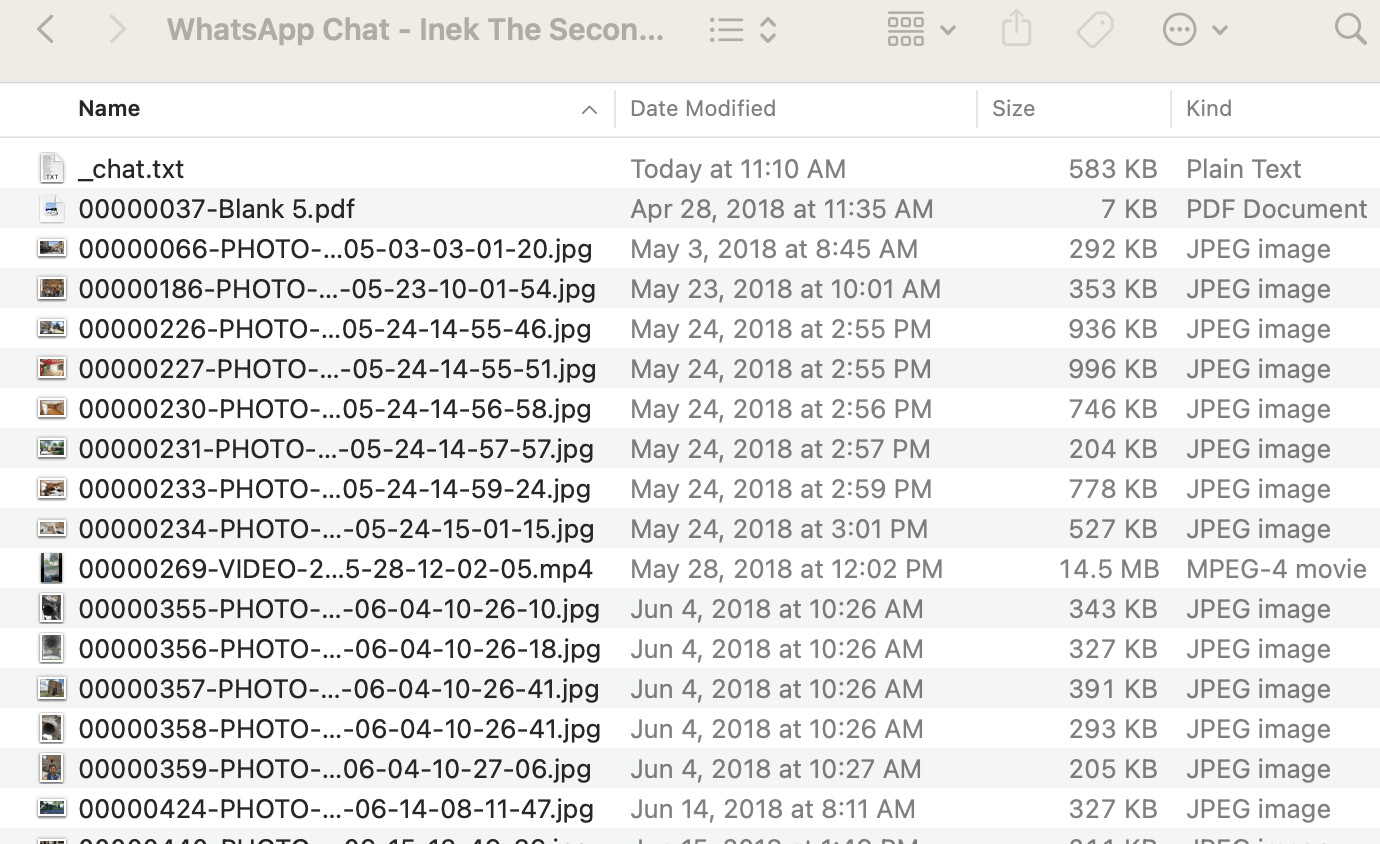Click the Search magnifier icon
The height and width of the screenshot is (844, 1380).
click(1350, 29)
